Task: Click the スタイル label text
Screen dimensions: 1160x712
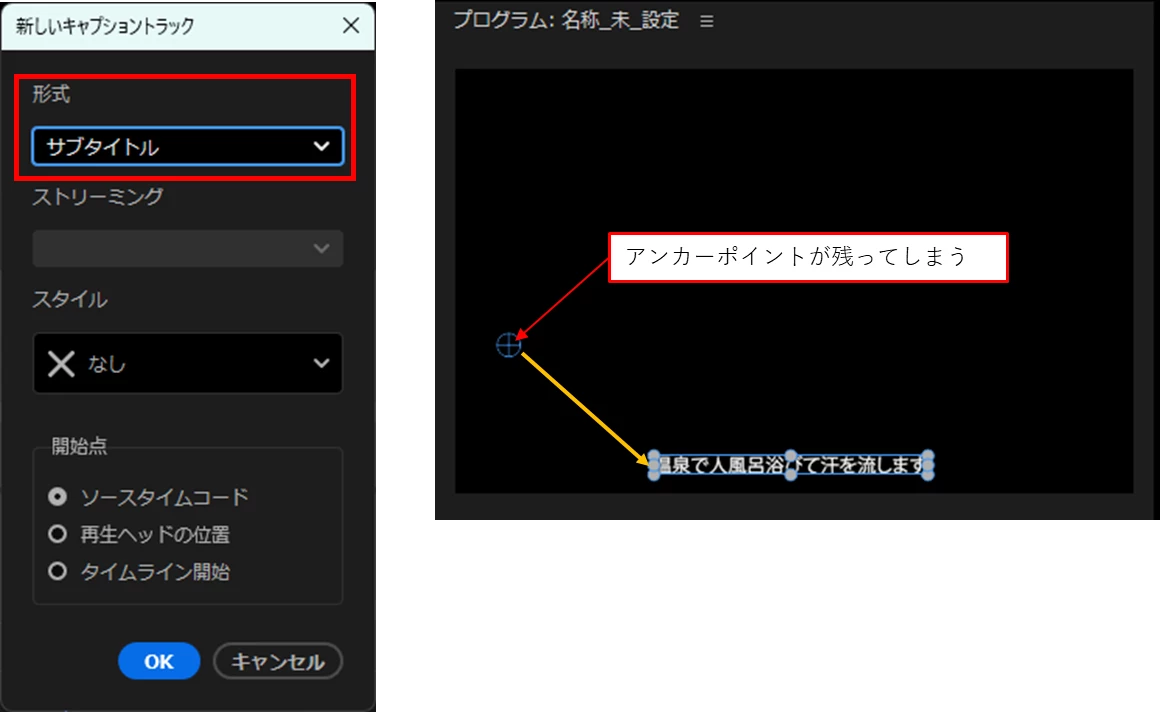Action: pyautogui.click(x=70, y=299)
